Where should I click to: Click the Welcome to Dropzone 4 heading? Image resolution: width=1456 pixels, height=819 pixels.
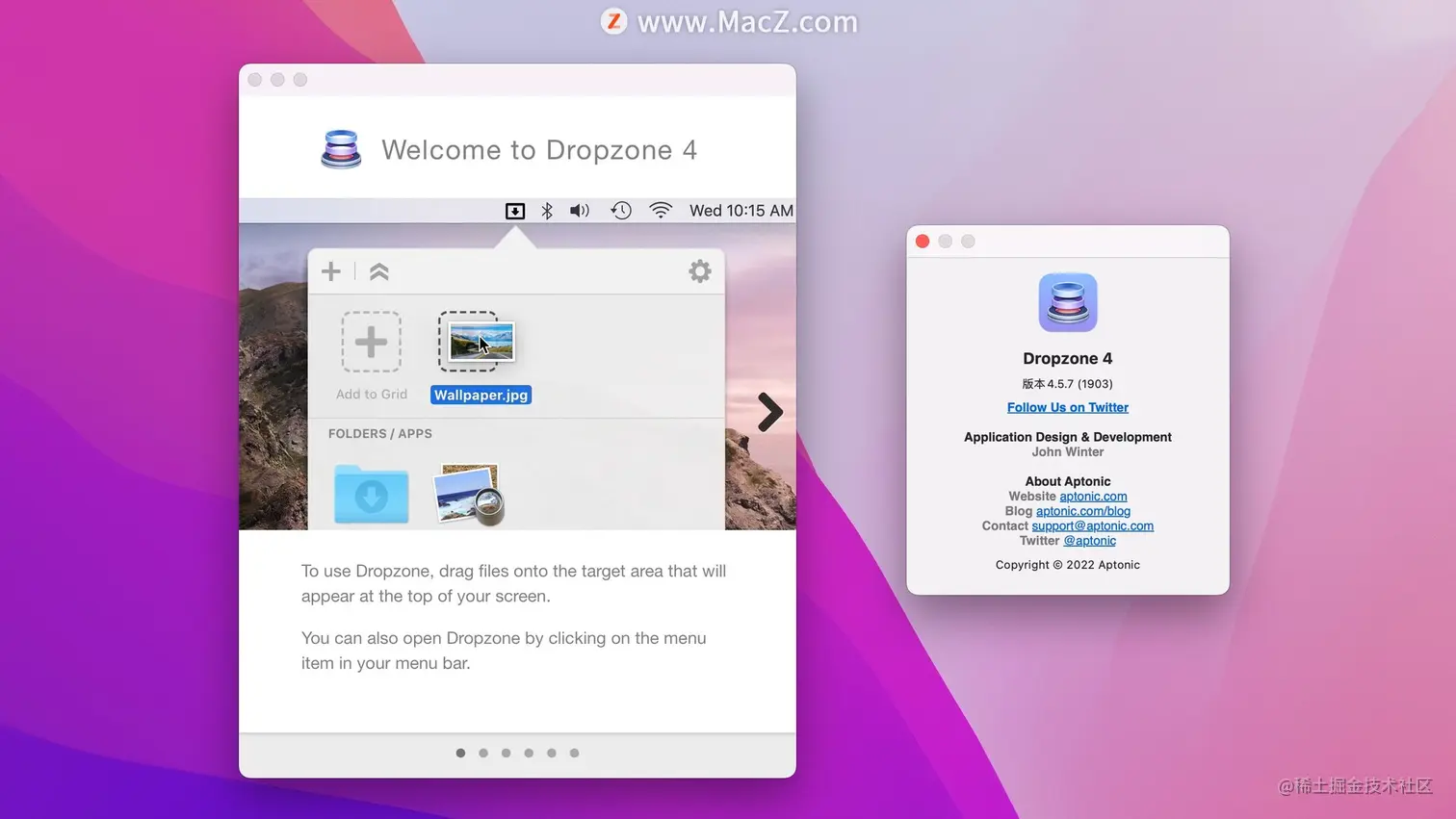coord(539,150)
